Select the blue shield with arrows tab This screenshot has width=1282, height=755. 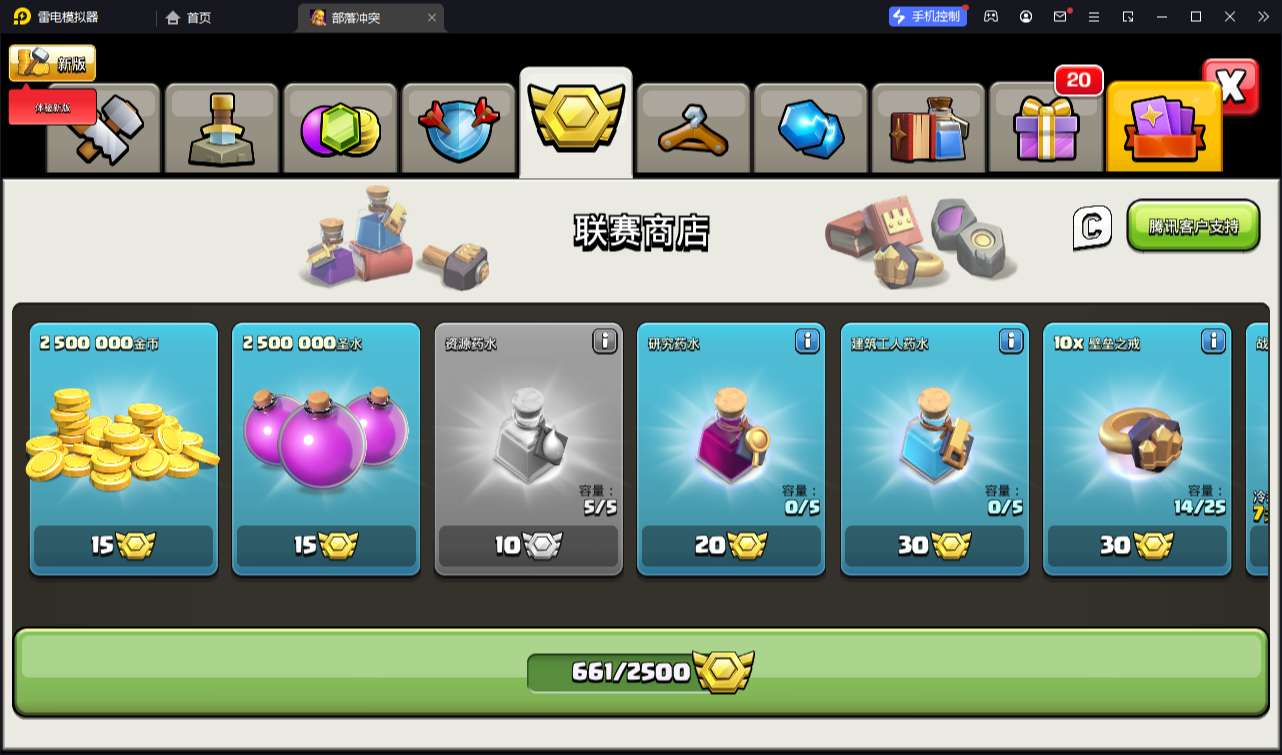coord(458,129)
